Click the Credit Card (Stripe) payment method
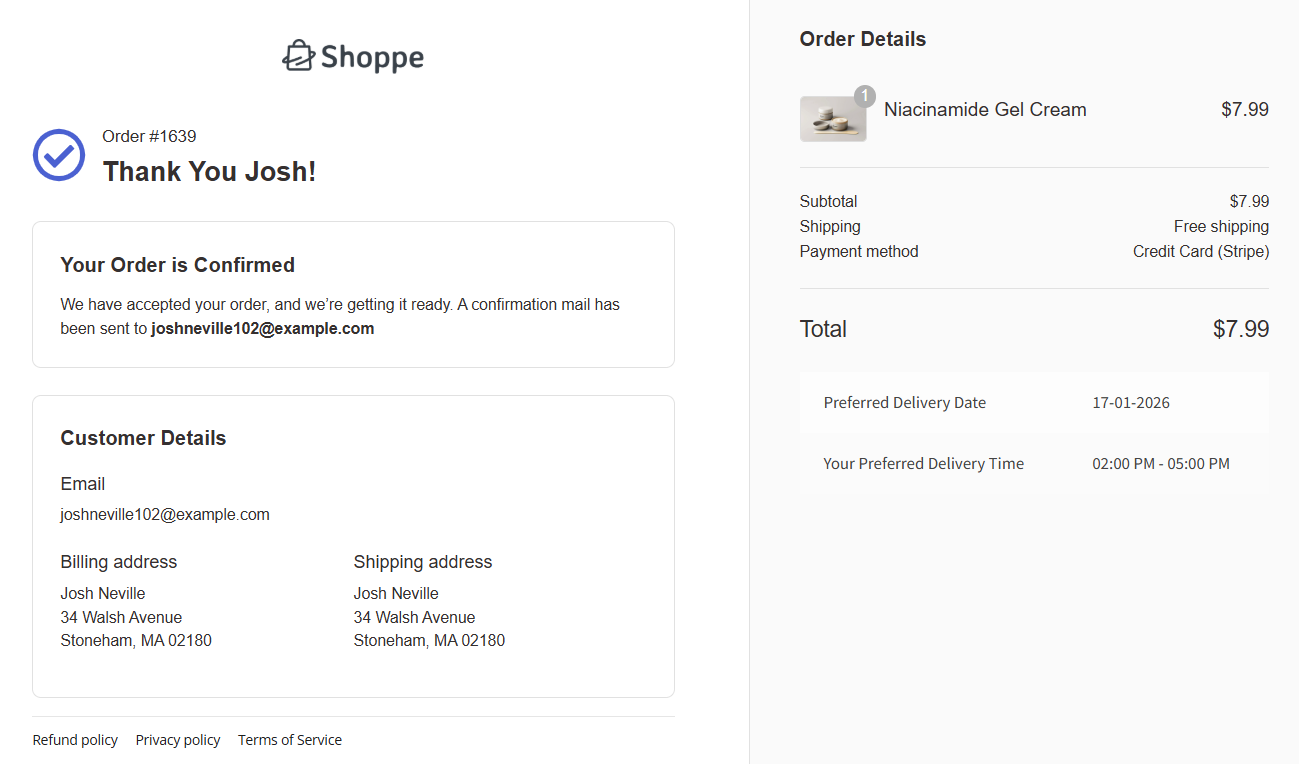 (x=1200, y=251)
